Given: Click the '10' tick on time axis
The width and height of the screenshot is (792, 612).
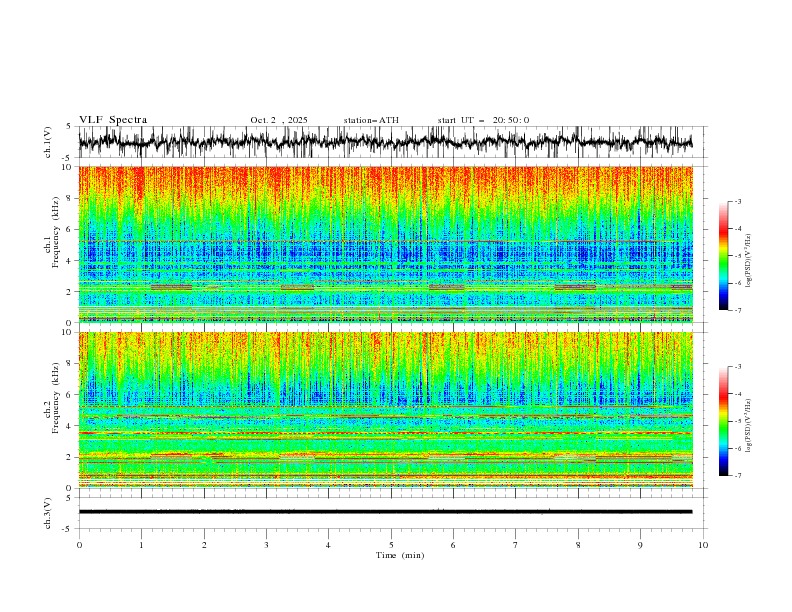Looking at the screenshot, I should [703, 545].
